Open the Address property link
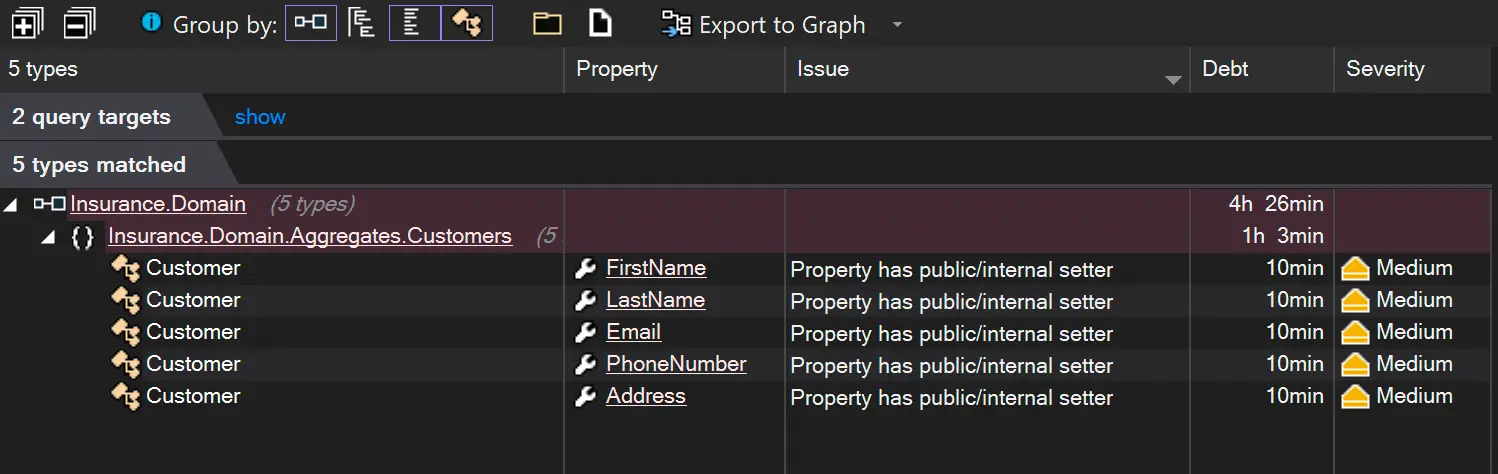 646,396
